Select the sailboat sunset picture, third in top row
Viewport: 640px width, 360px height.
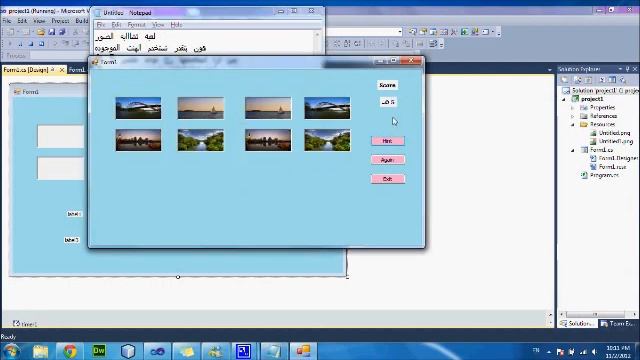pos(268,108)
